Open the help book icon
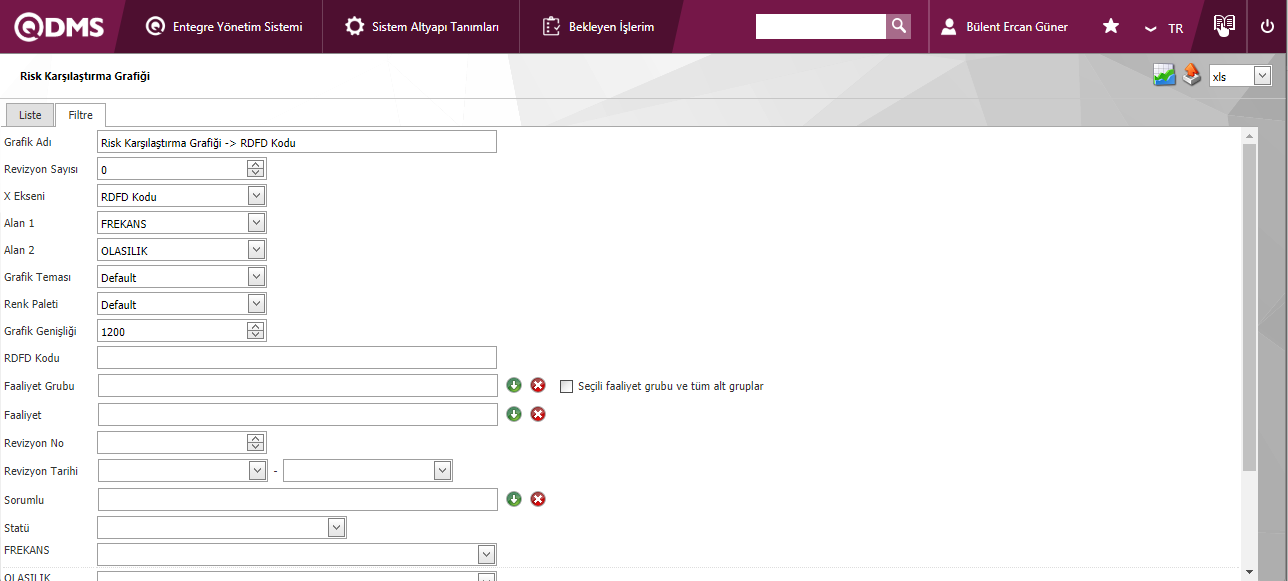Viewport: 1288px width, 581px height. 1224,26
